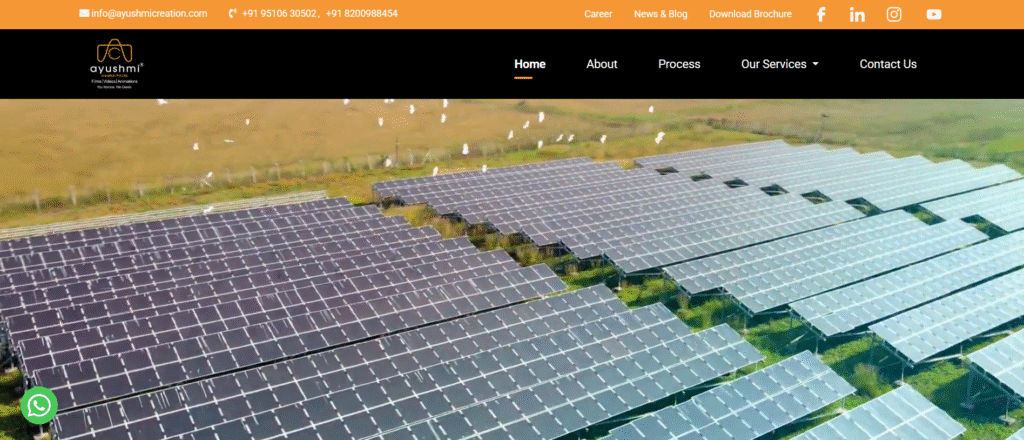Expand the Our Services dropdown arrow
Viewport: 1024px width, 440px height.
[815, 64]
